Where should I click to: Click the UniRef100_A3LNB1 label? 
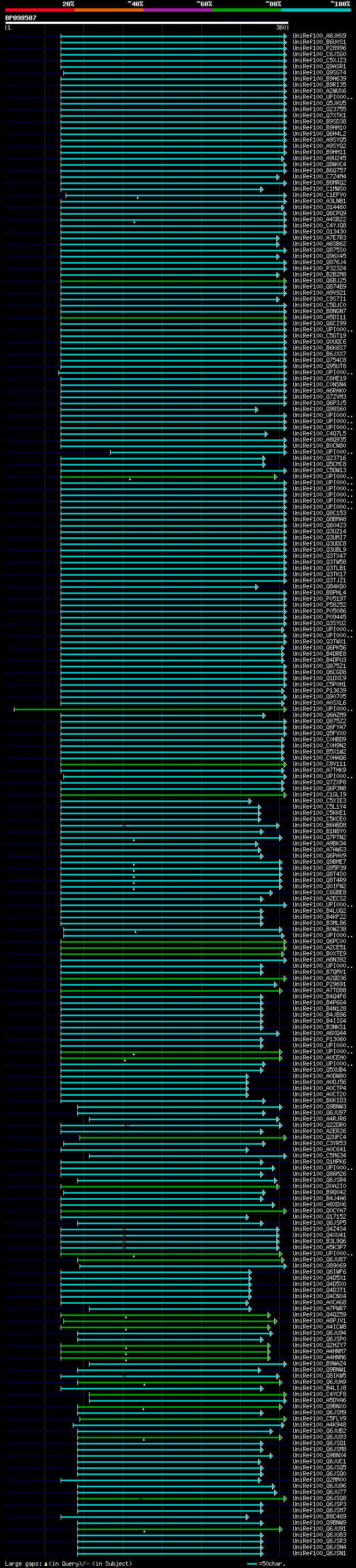tap(319, 201)
